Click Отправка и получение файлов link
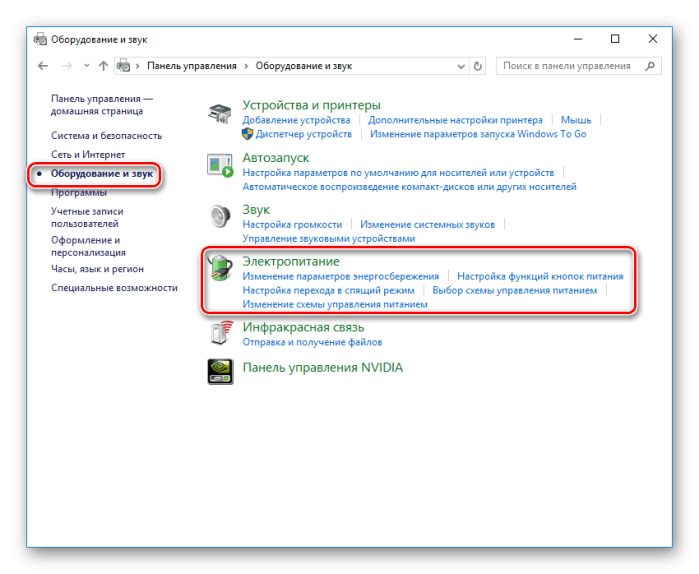699x574 pixels. (x=312, y=342)
